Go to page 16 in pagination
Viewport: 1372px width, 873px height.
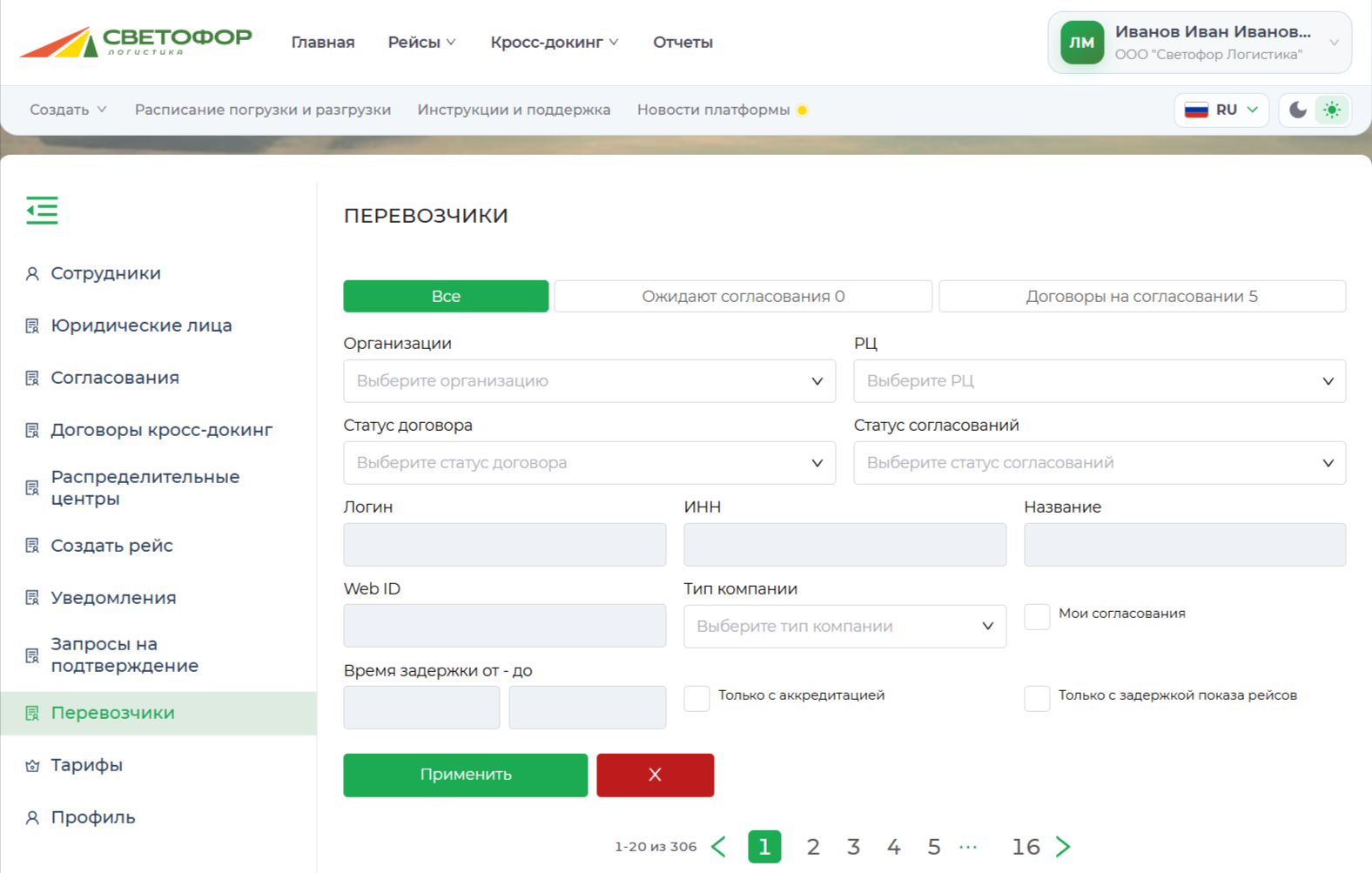click(x=1026, y=846)
